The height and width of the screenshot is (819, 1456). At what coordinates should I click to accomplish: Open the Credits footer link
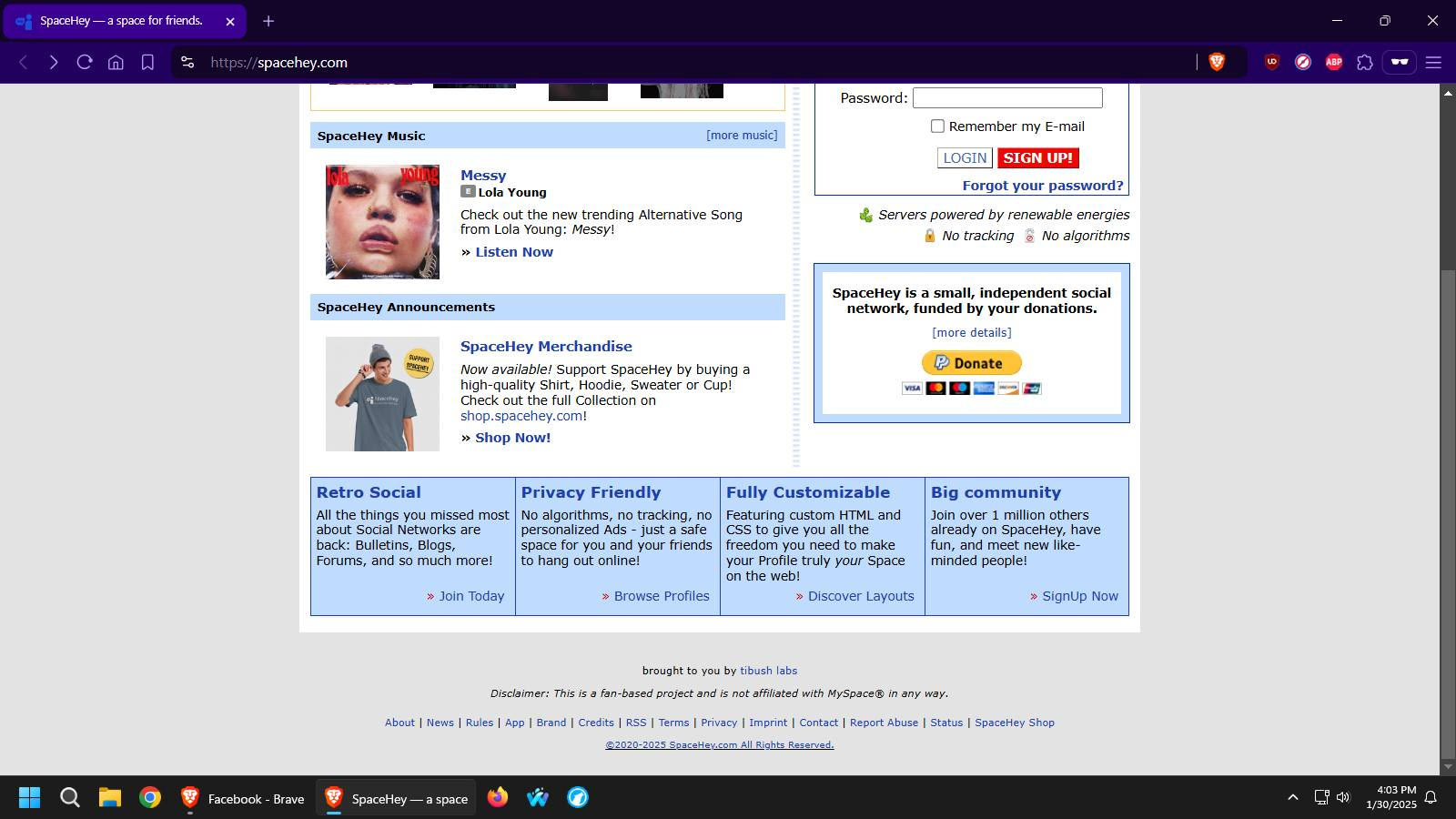(596, 723)
